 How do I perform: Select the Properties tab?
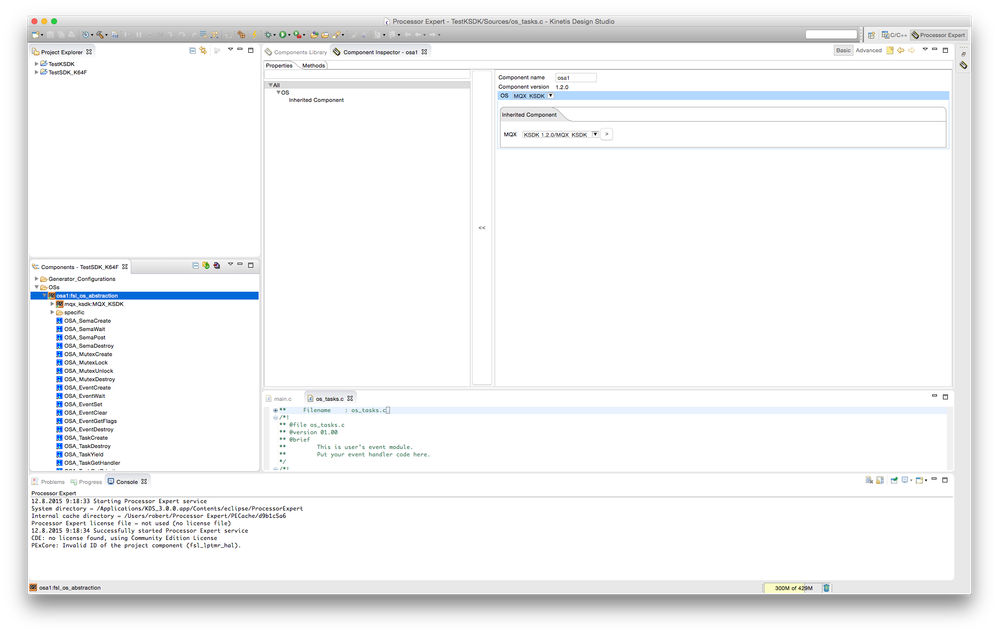tap(279, 66)
